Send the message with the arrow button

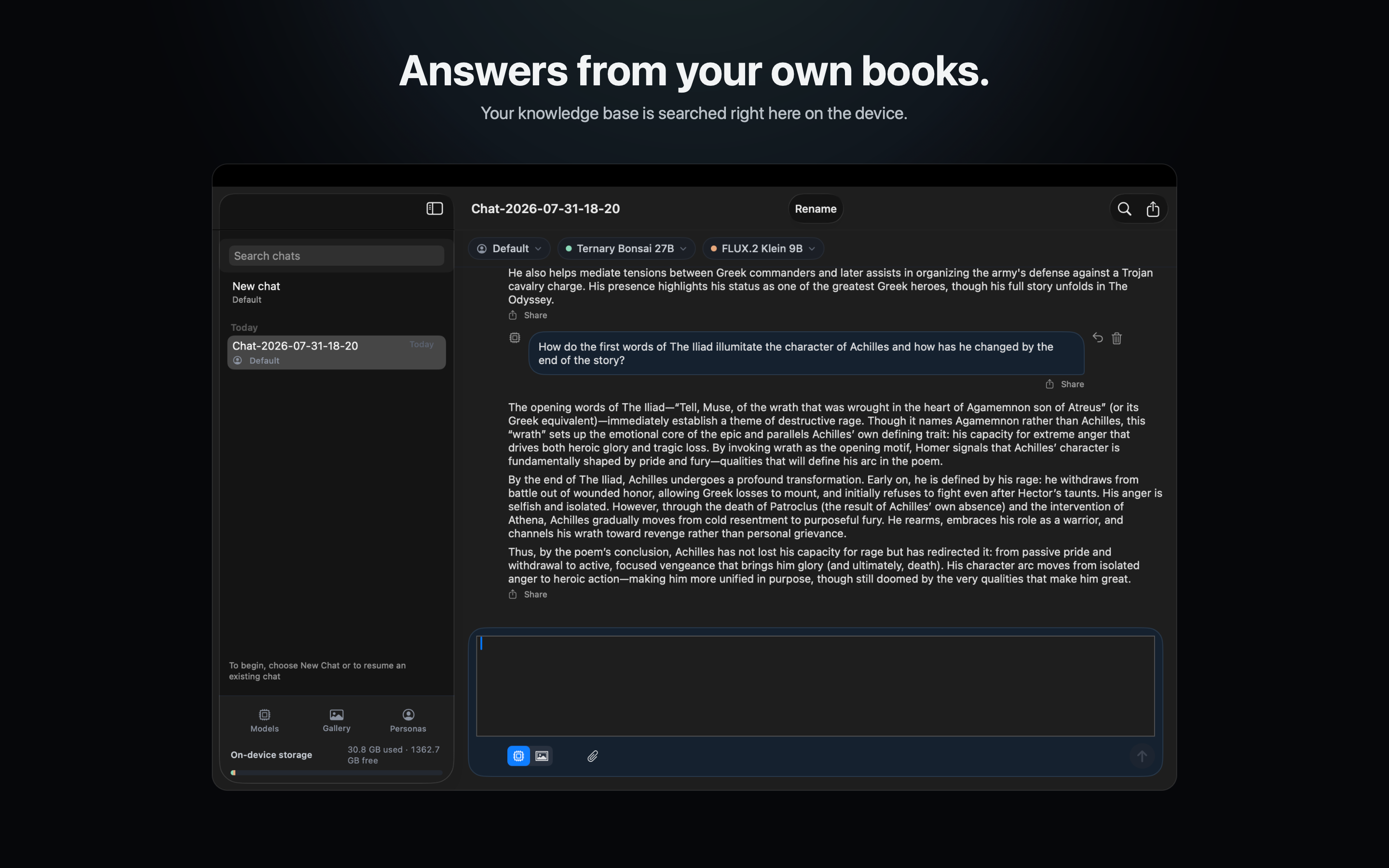click(x=1142, y=756)
